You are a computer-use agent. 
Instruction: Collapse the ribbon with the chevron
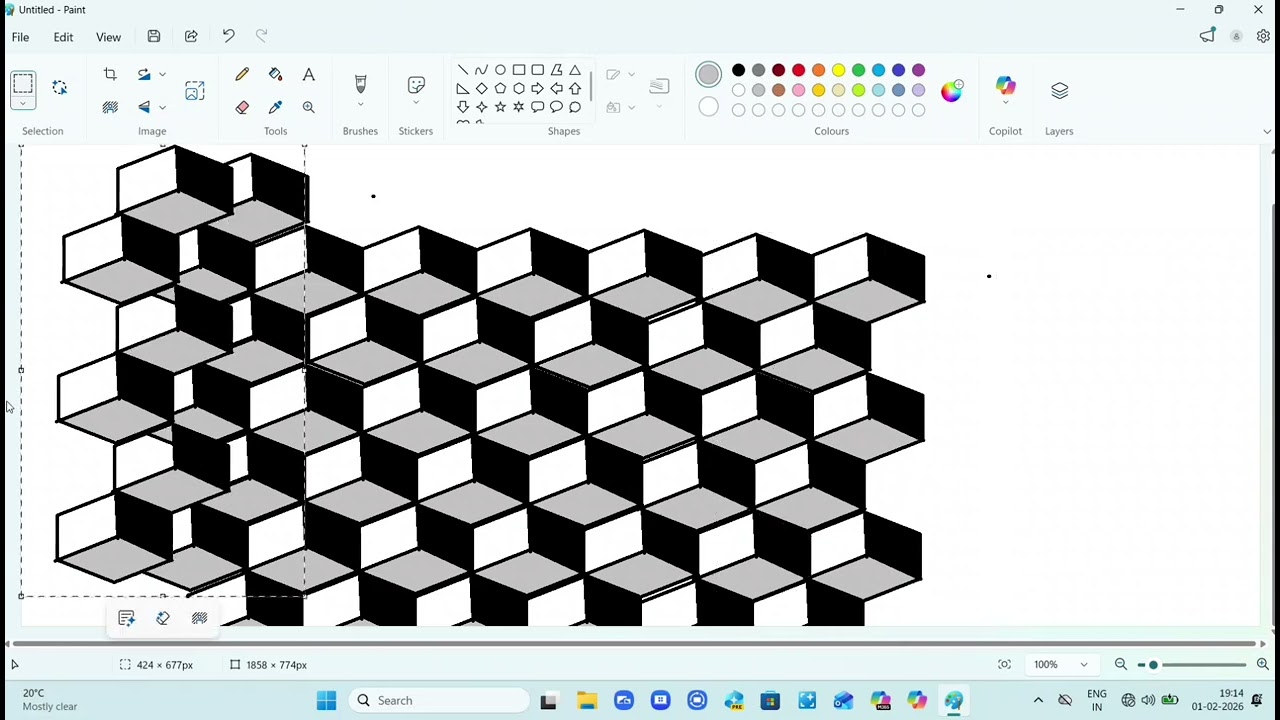pyautogui.click(x=1267, y=131)
